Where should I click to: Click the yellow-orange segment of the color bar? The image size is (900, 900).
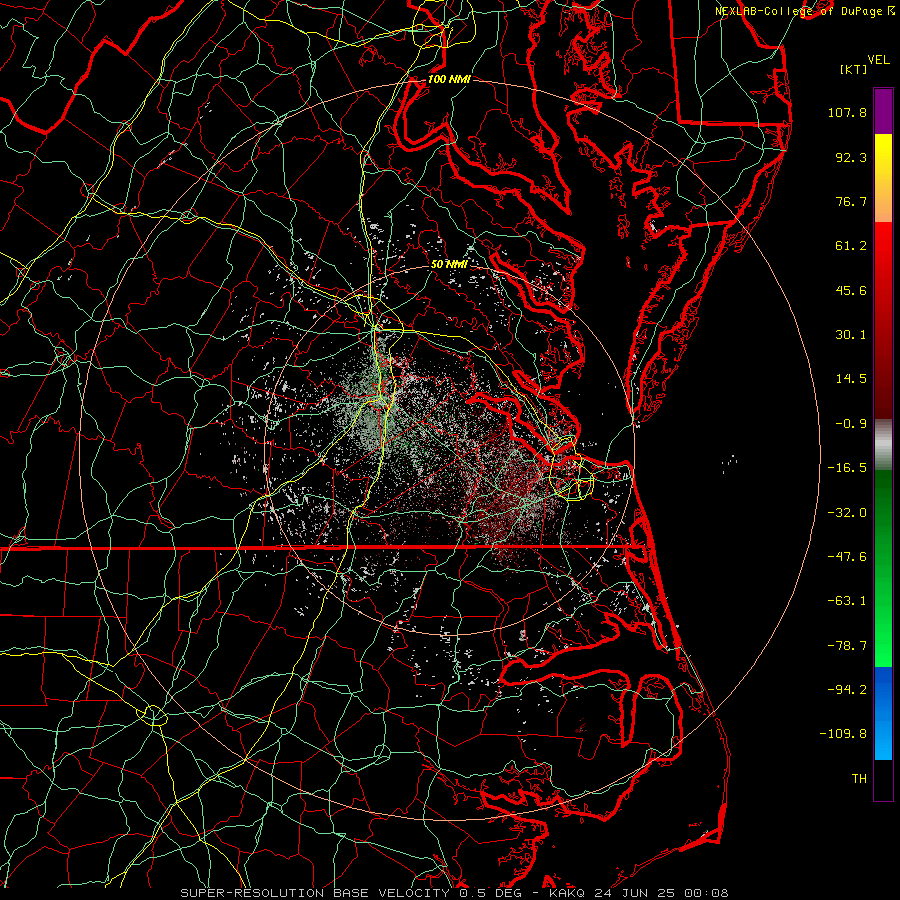(x=883, y=178)
